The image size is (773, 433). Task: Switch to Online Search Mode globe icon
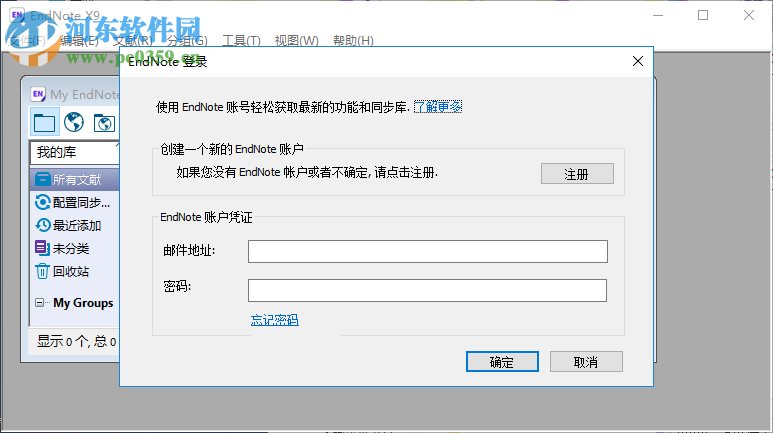click(74, 122)
